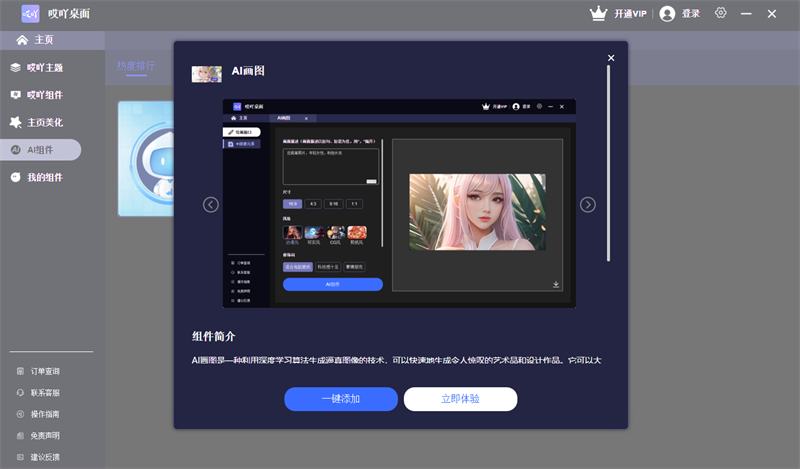
Task: Click the 免责声明 icon
Action: click(x=20, y=436)
